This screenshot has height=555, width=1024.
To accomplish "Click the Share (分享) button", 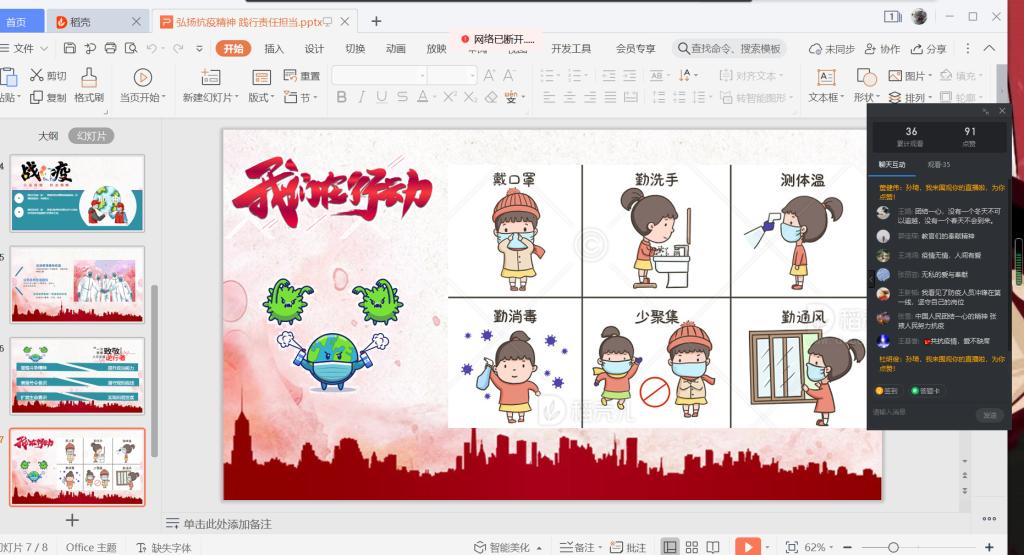I will tap(927, 48).
